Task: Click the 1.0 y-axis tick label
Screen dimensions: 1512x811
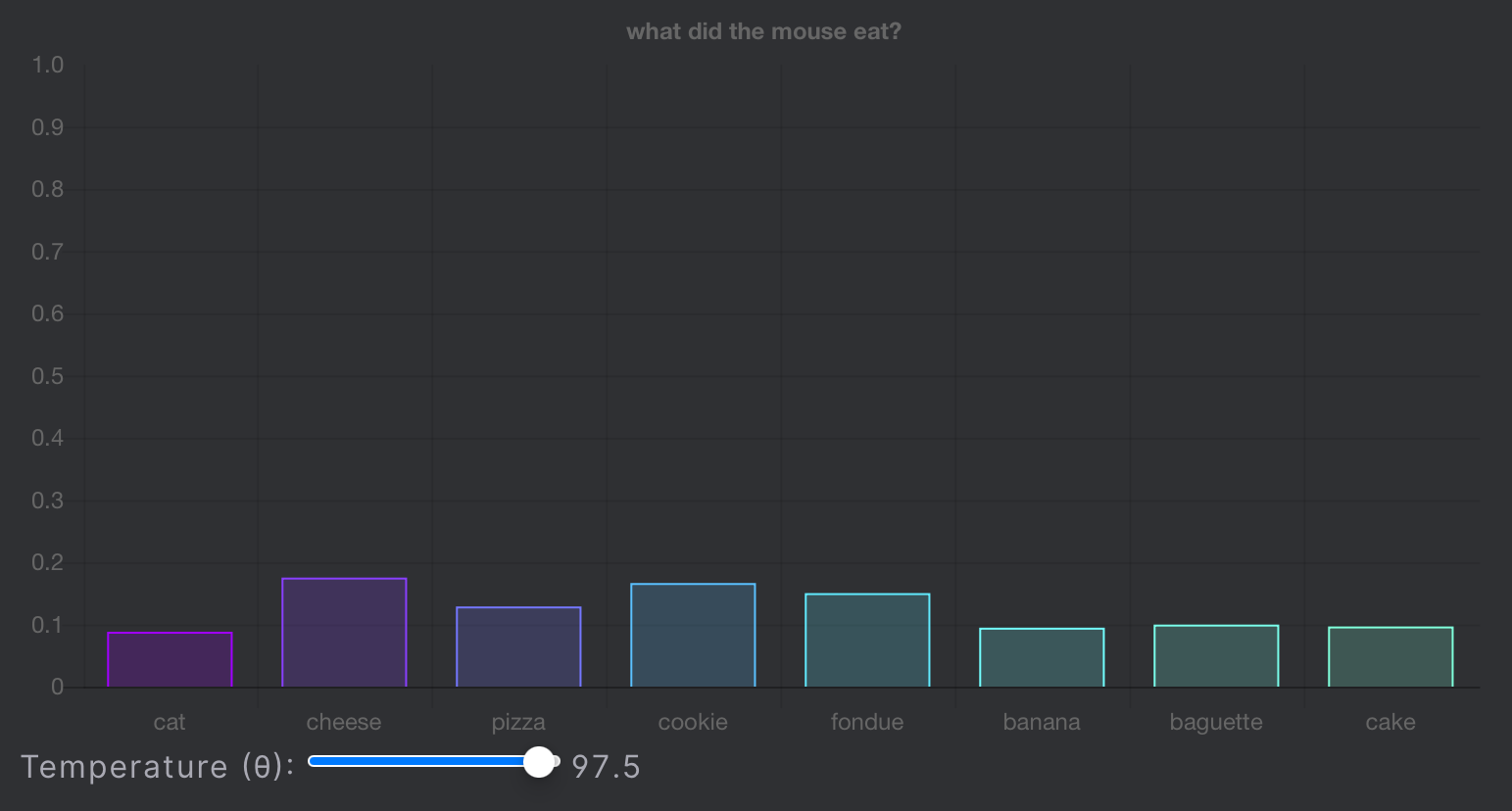Action: (47, 66)
